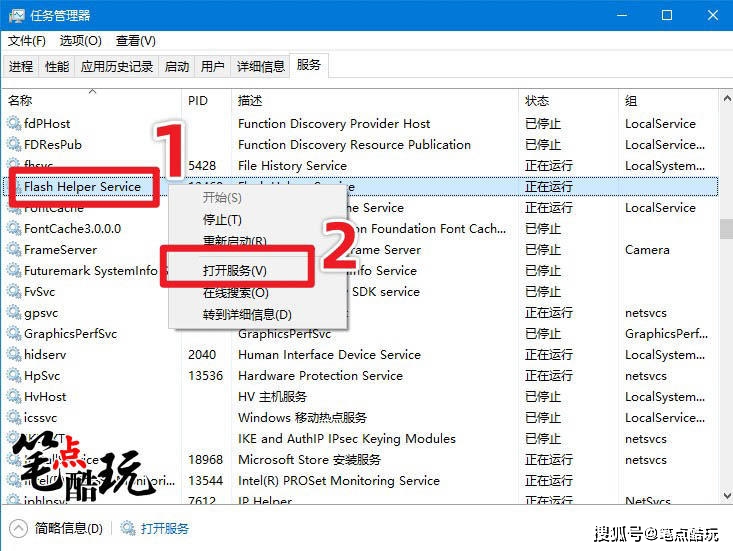
Task: Click the scrollbar down arrow
Action: coord(726,496)
